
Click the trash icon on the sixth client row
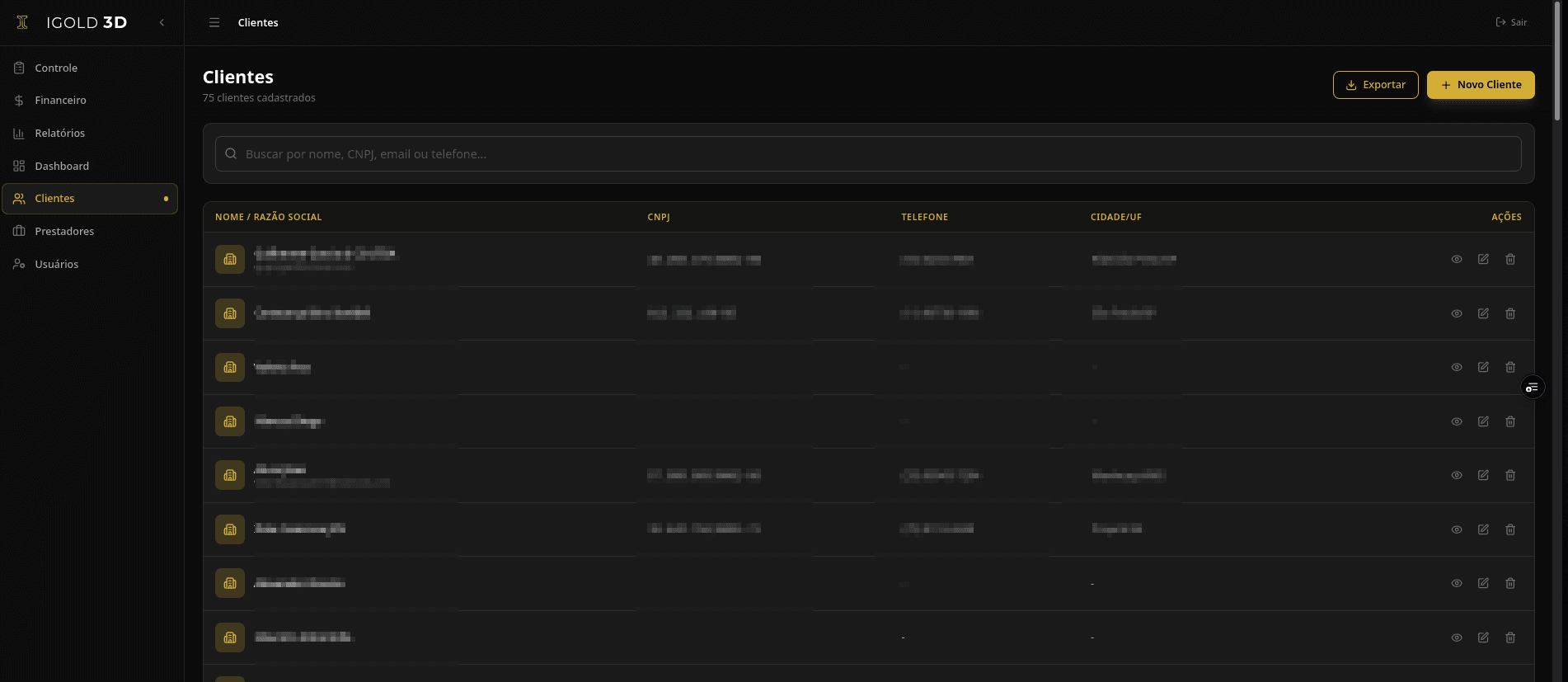pyautogui.click(x=1510, y=529)
